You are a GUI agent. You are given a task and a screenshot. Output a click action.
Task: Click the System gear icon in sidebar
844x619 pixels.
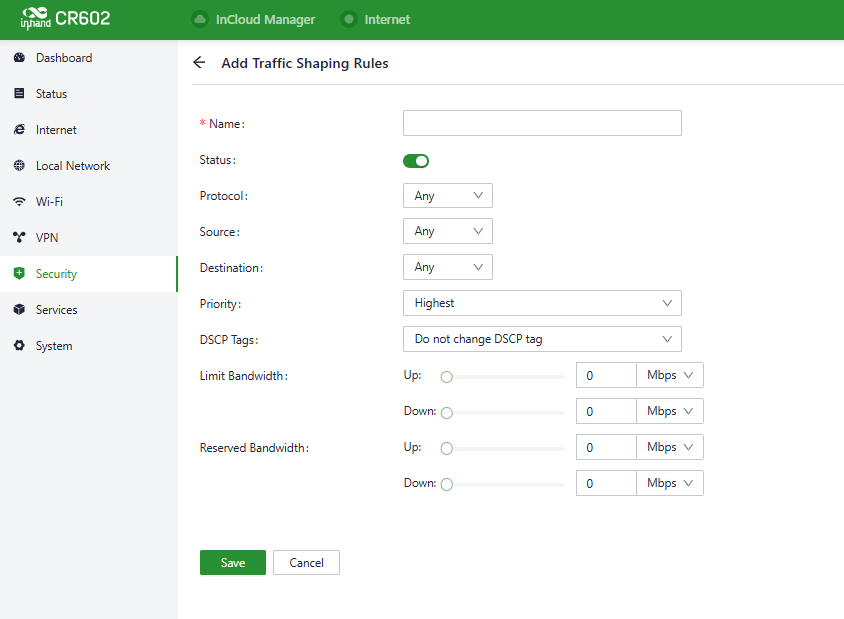click(19, 346)
